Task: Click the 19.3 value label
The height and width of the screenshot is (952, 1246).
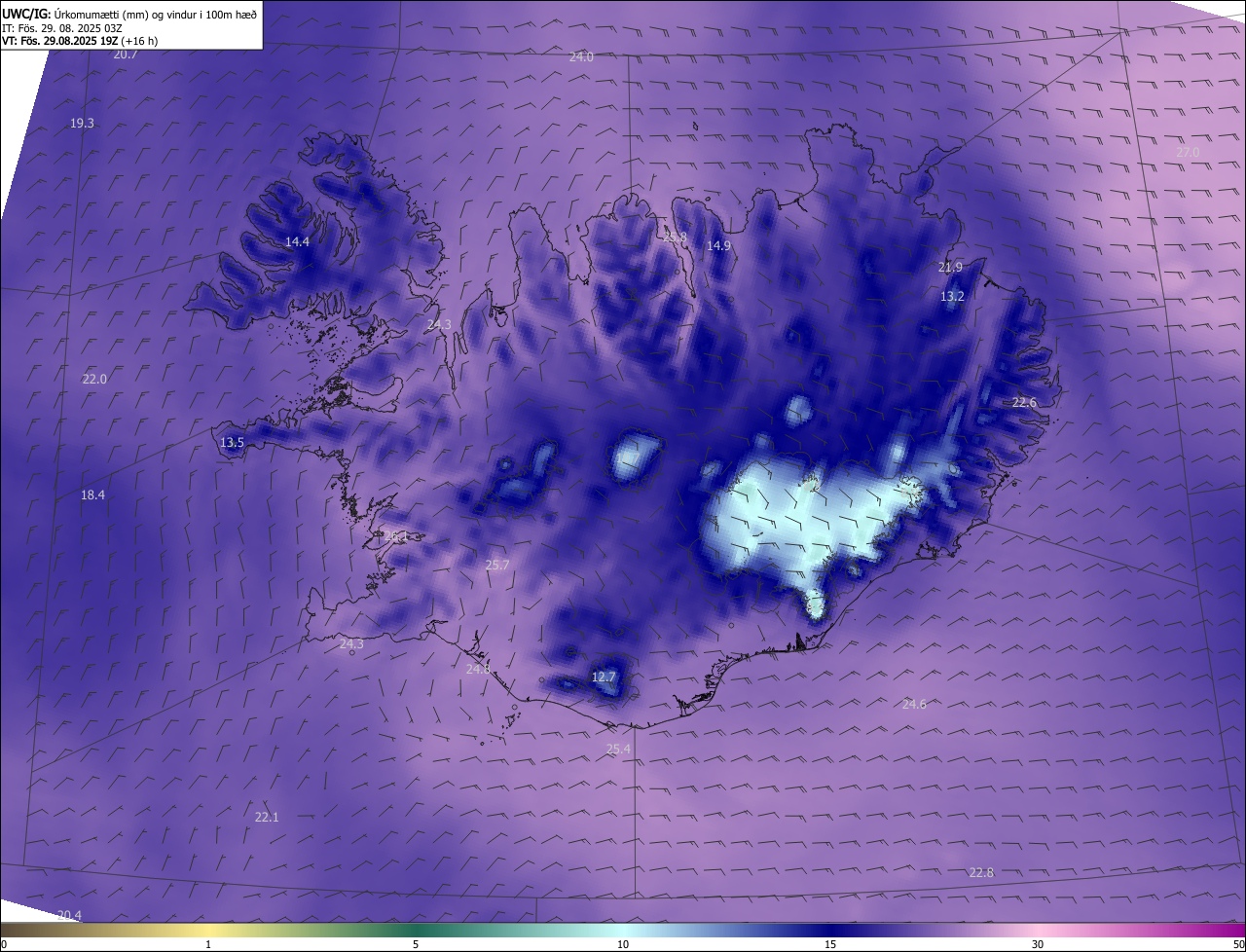Action: coord(82,124)
